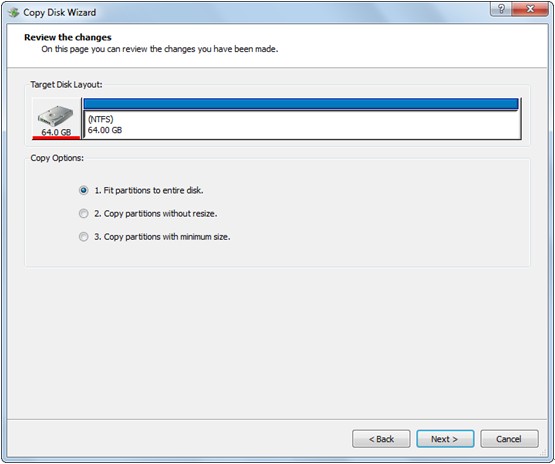Screen dimensions: 555x464
Task: Click the Next button
Action: click(x=445, y=439)
